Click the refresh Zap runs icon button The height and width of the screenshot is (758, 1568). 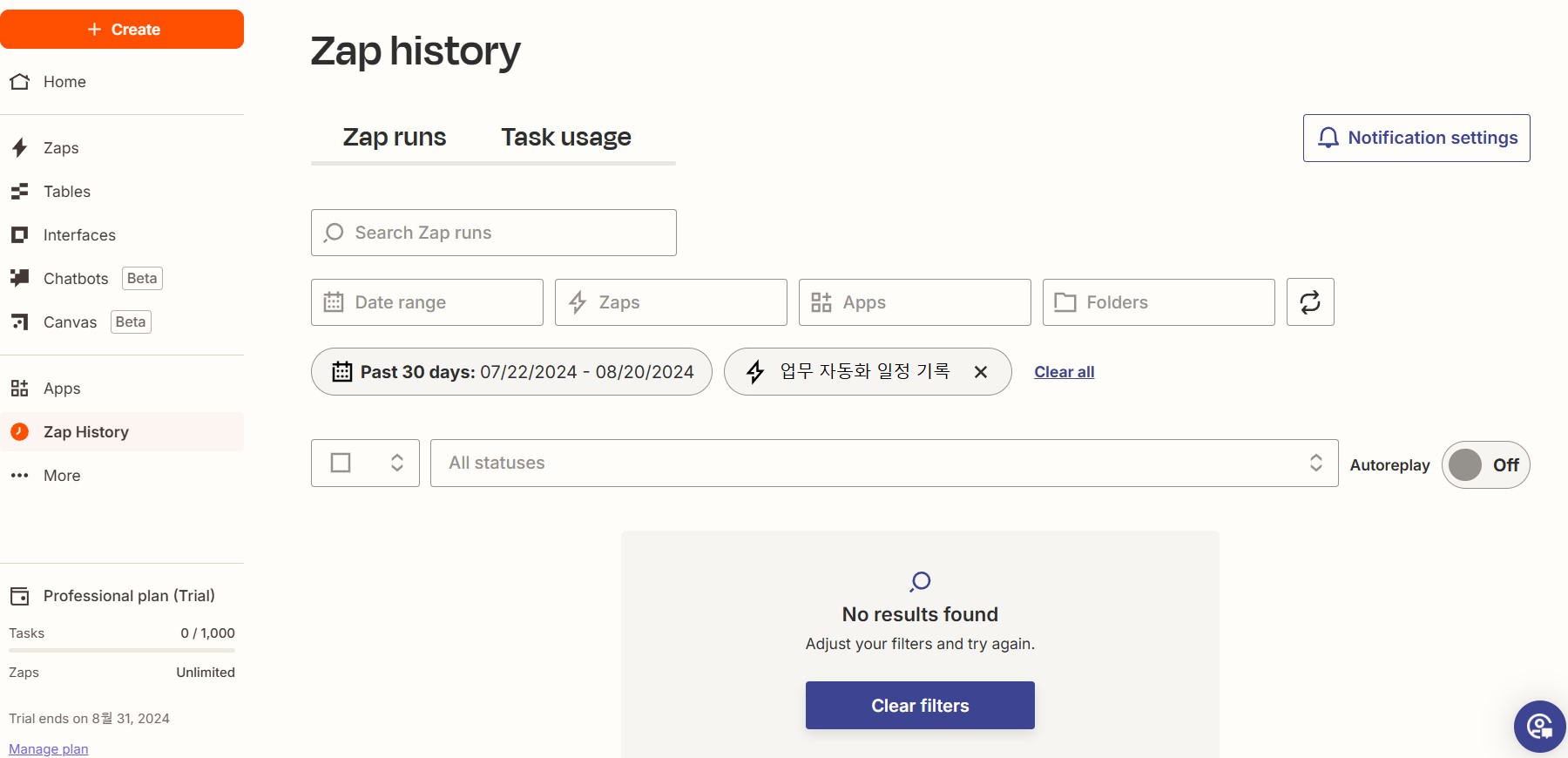1310,302
